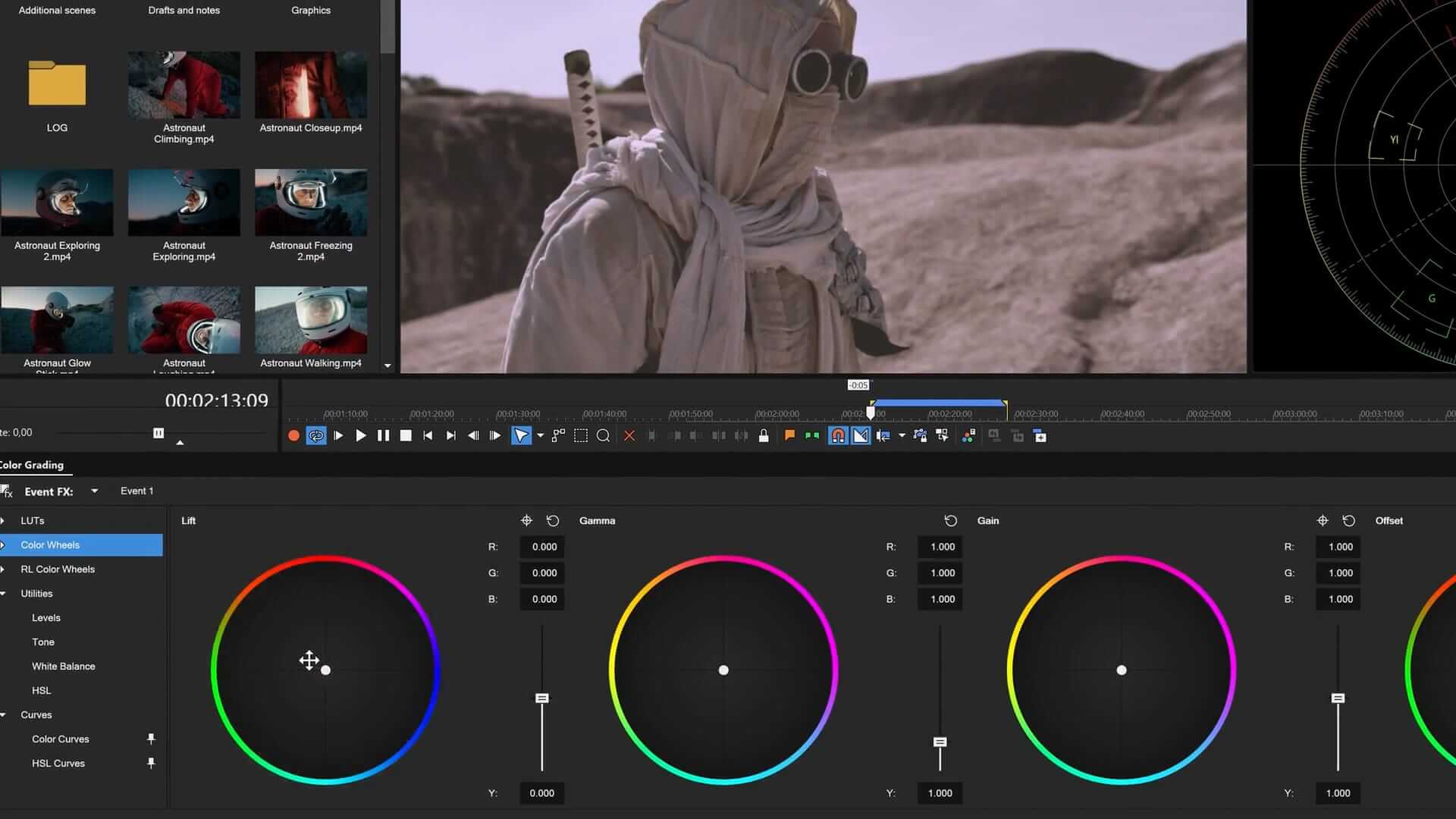
Task: Expand the LUTs section
Action: pyautogui.click(x=3, y=520)
